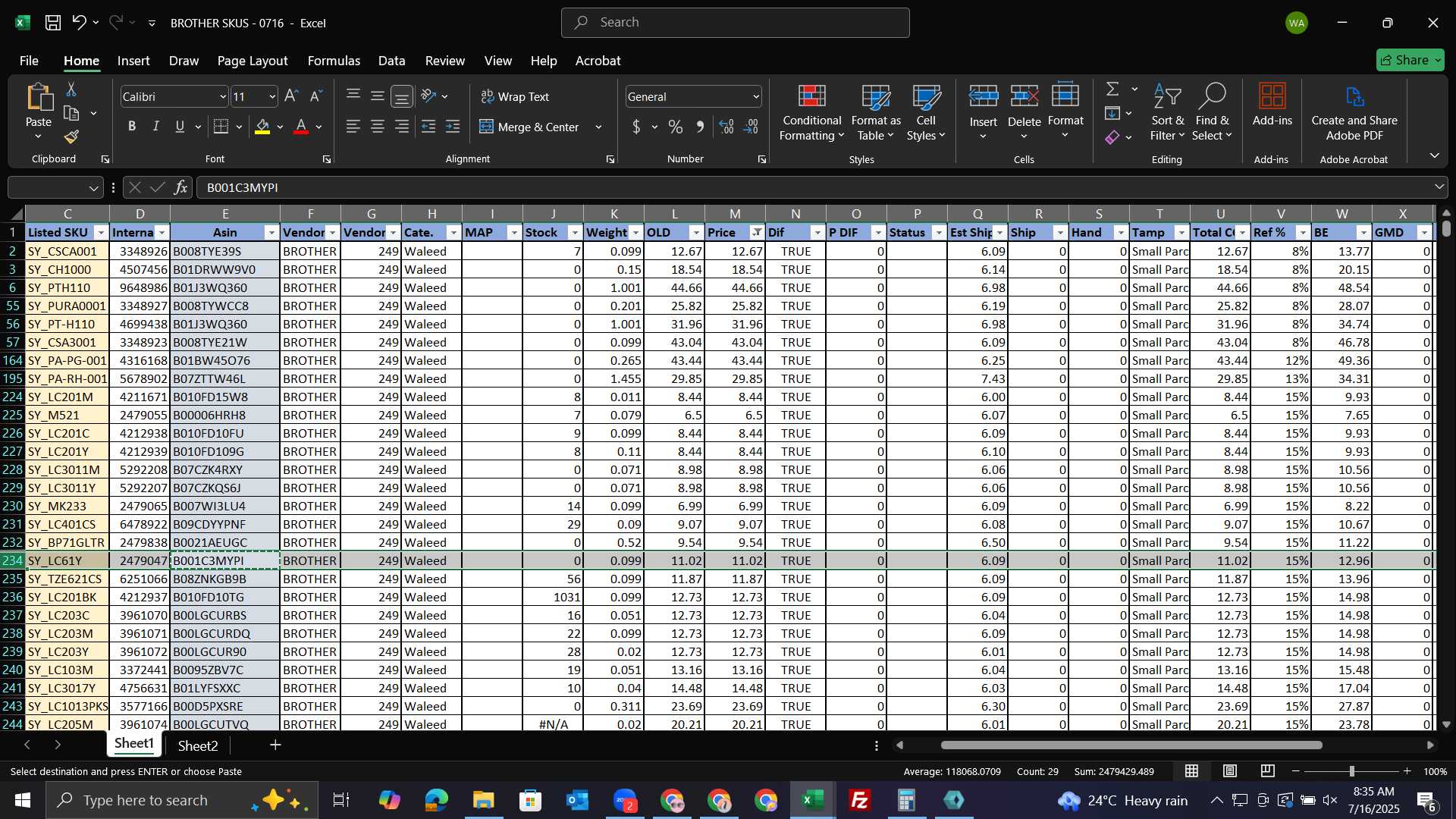The width and height of the screenshot is (1456, 819).
Task: Click the Decrease Decimal icon
Action: 752,127
